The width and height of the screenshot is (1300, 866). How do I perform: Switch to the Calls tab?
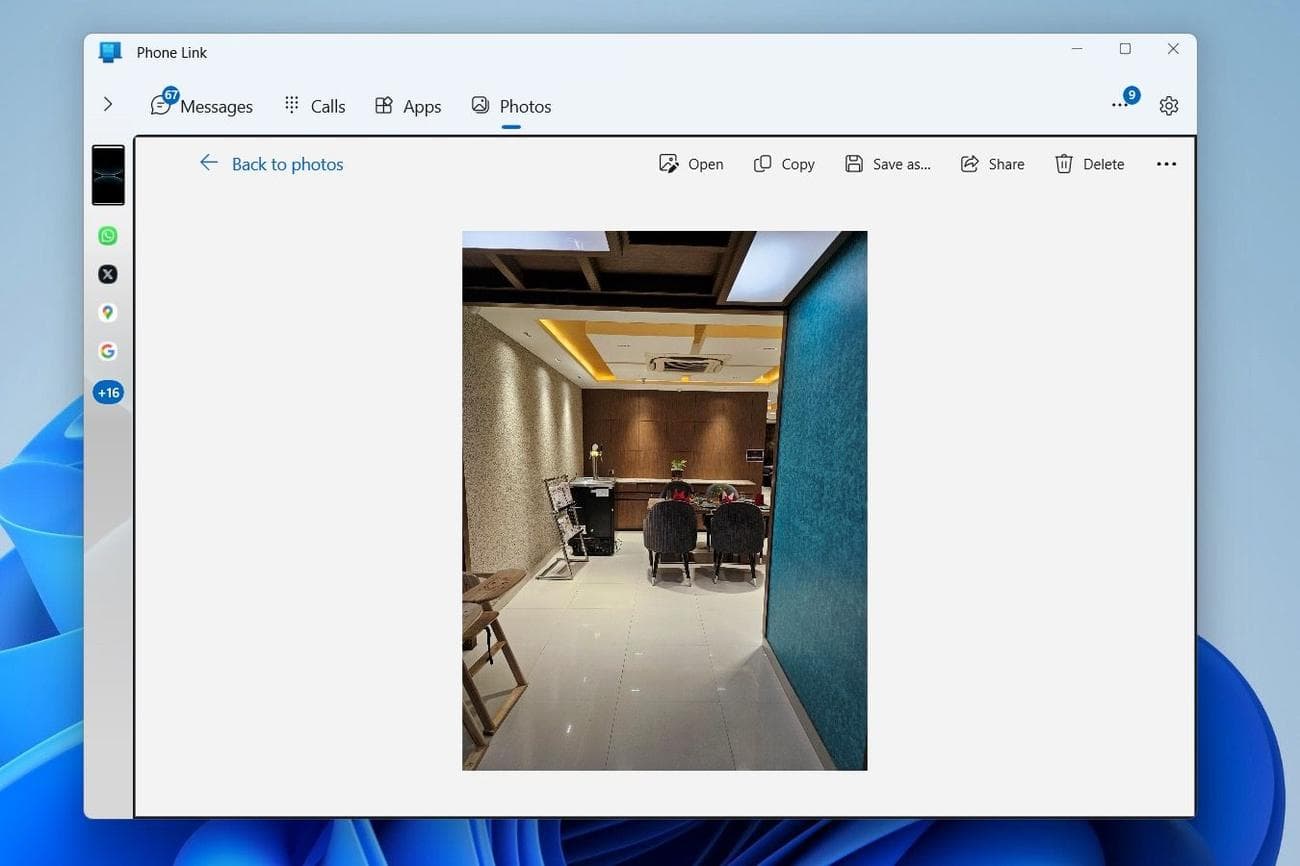coord(315,106)
